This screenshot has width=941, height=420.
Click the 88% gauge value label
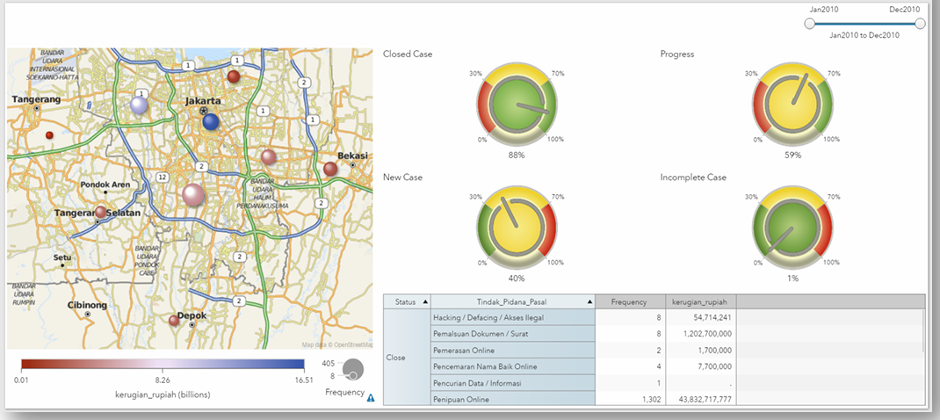[x=517, y=155]
